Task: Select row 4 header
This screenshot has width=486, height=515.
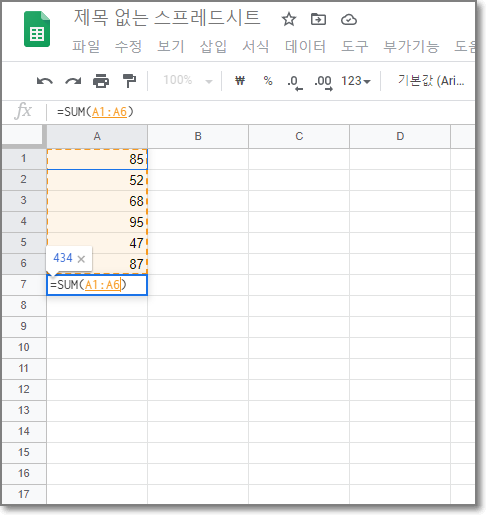Action: 23,222
